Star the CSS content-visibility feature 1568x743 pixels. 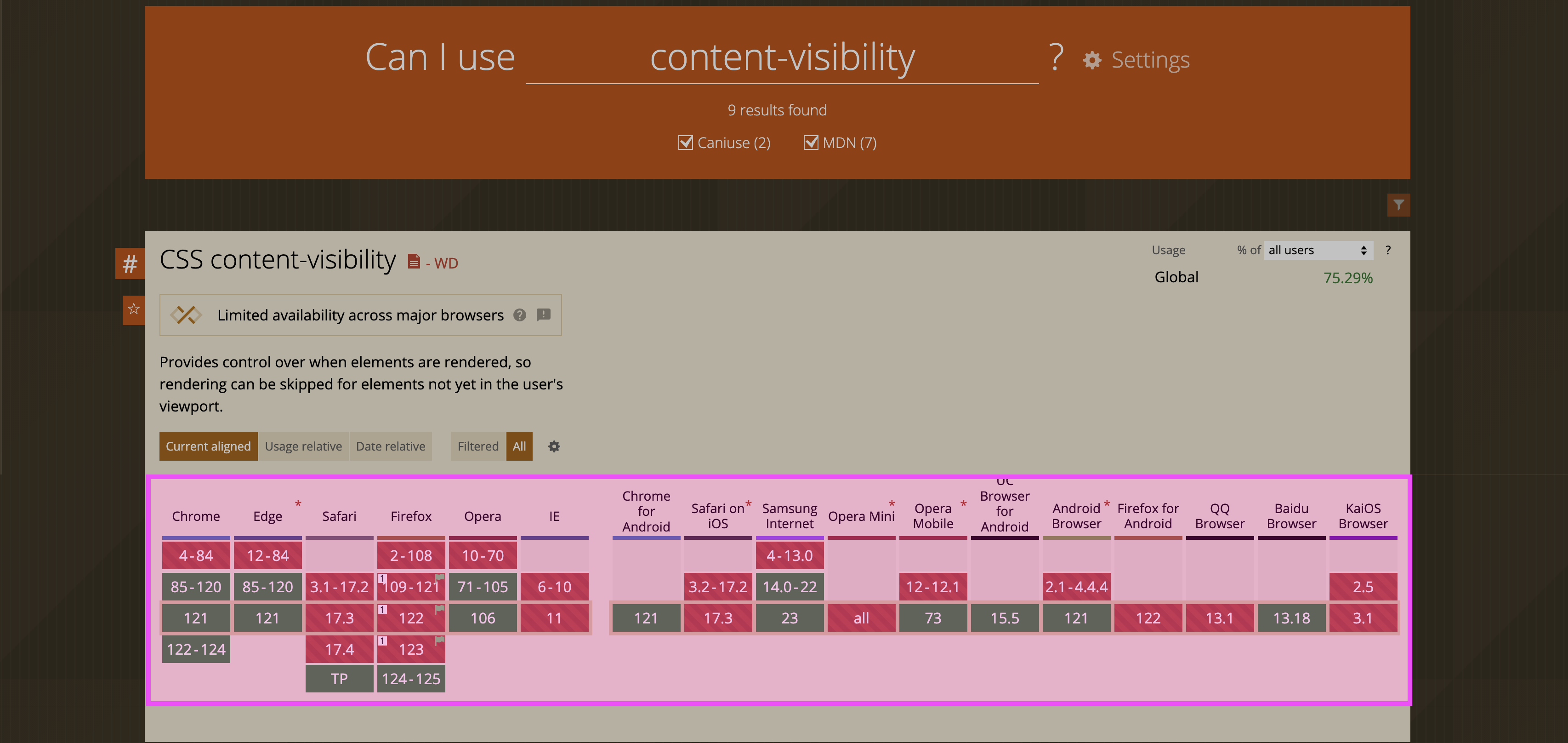point(133,309)
